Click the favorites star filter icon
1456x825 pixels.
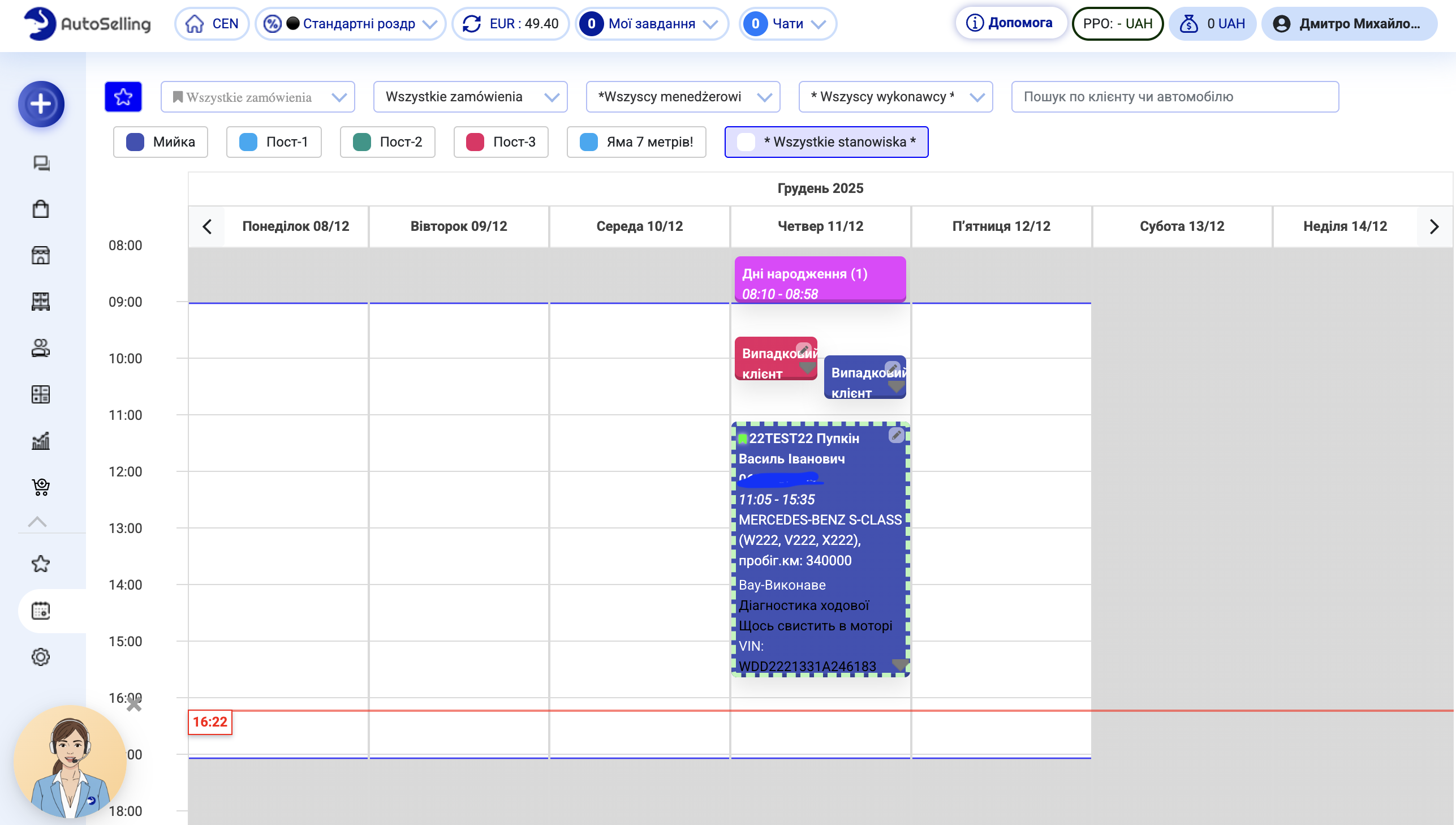[123, 97]
